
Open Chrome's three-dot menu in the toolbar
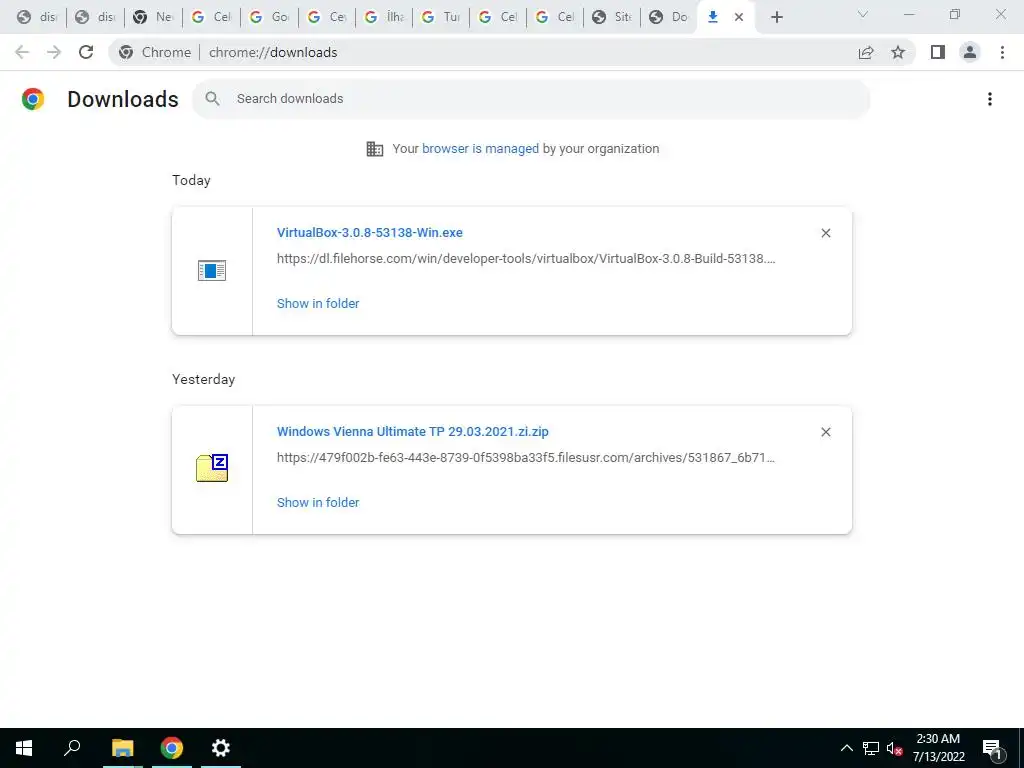coord(1002,52)
